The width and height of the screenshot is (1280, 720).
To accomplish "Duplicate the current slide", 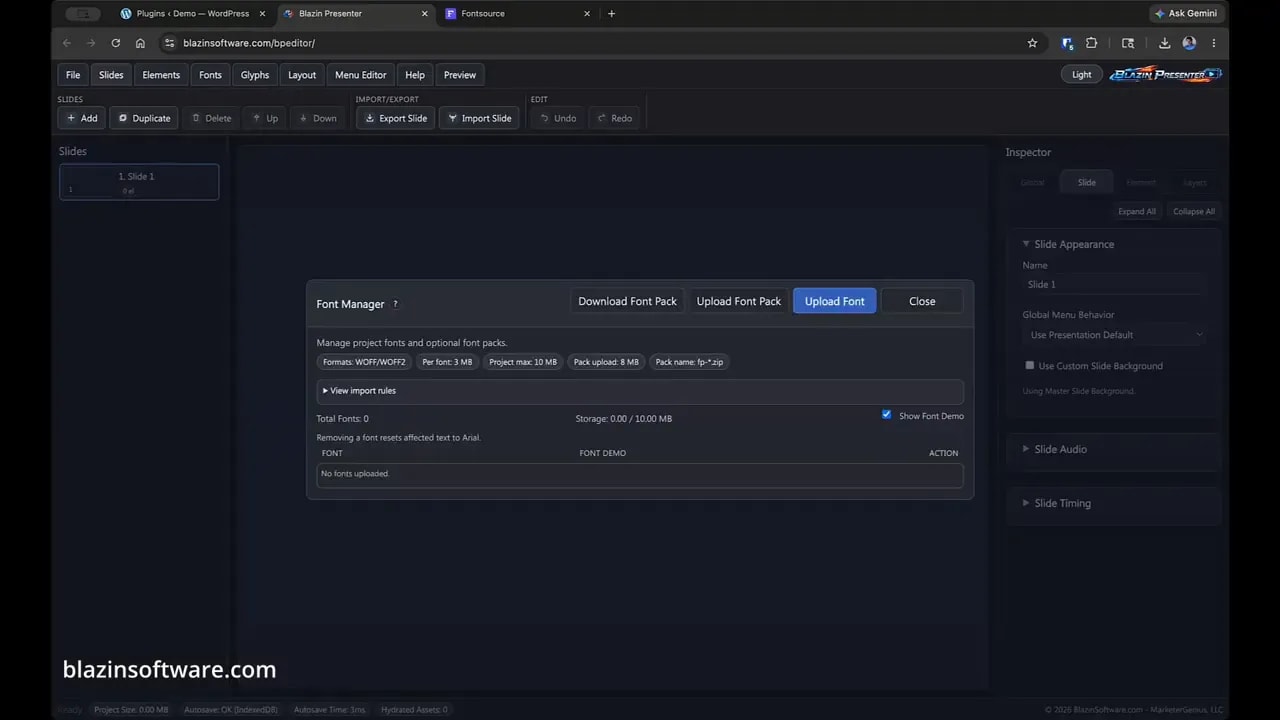I will 144,118.
